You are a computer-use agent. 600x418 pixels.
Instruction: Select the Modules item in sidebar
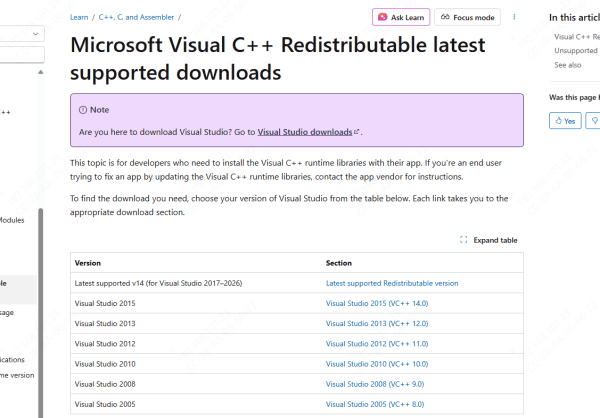[12, 220]
